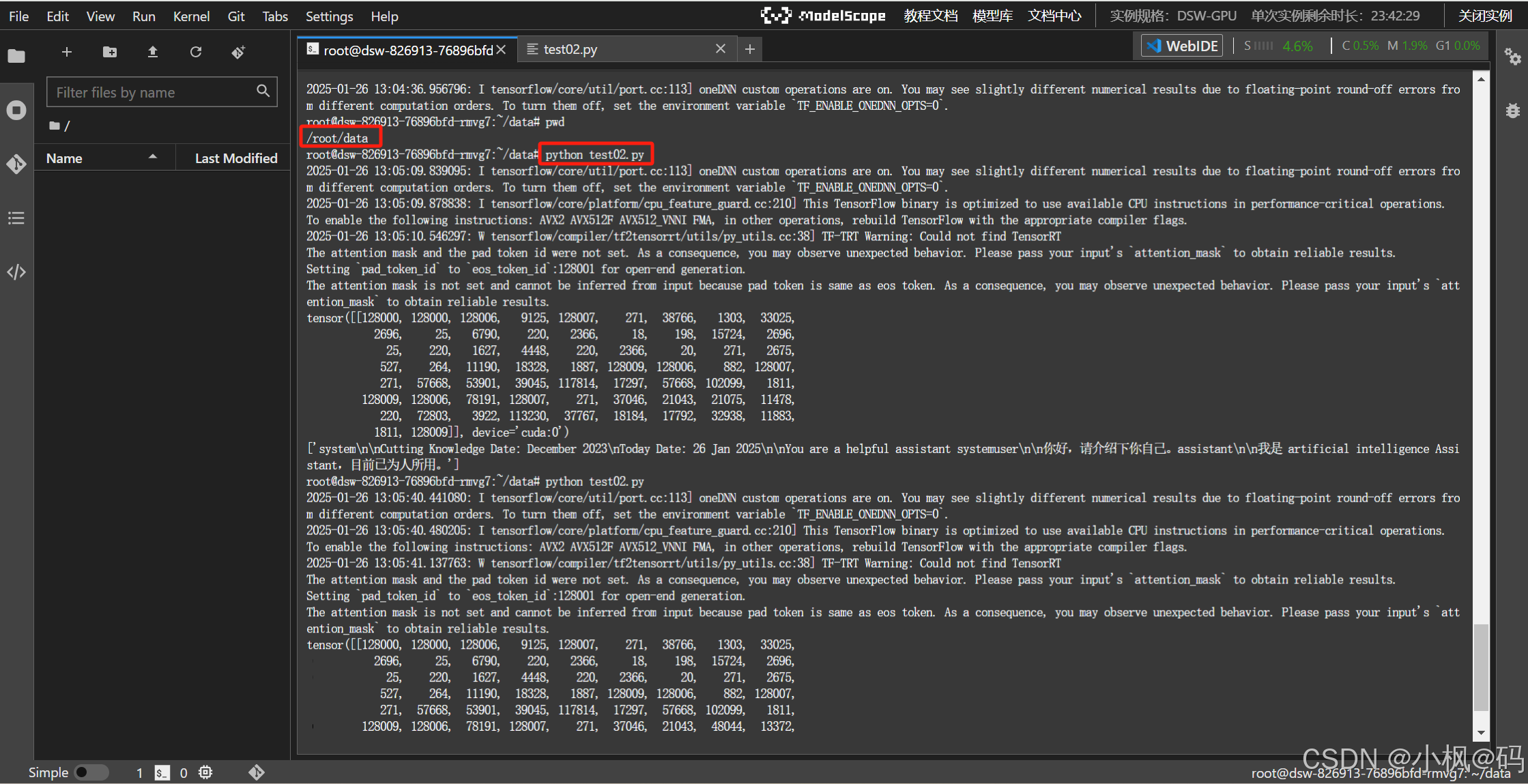
Task: Refresh the file list
Action: (196, 52)
